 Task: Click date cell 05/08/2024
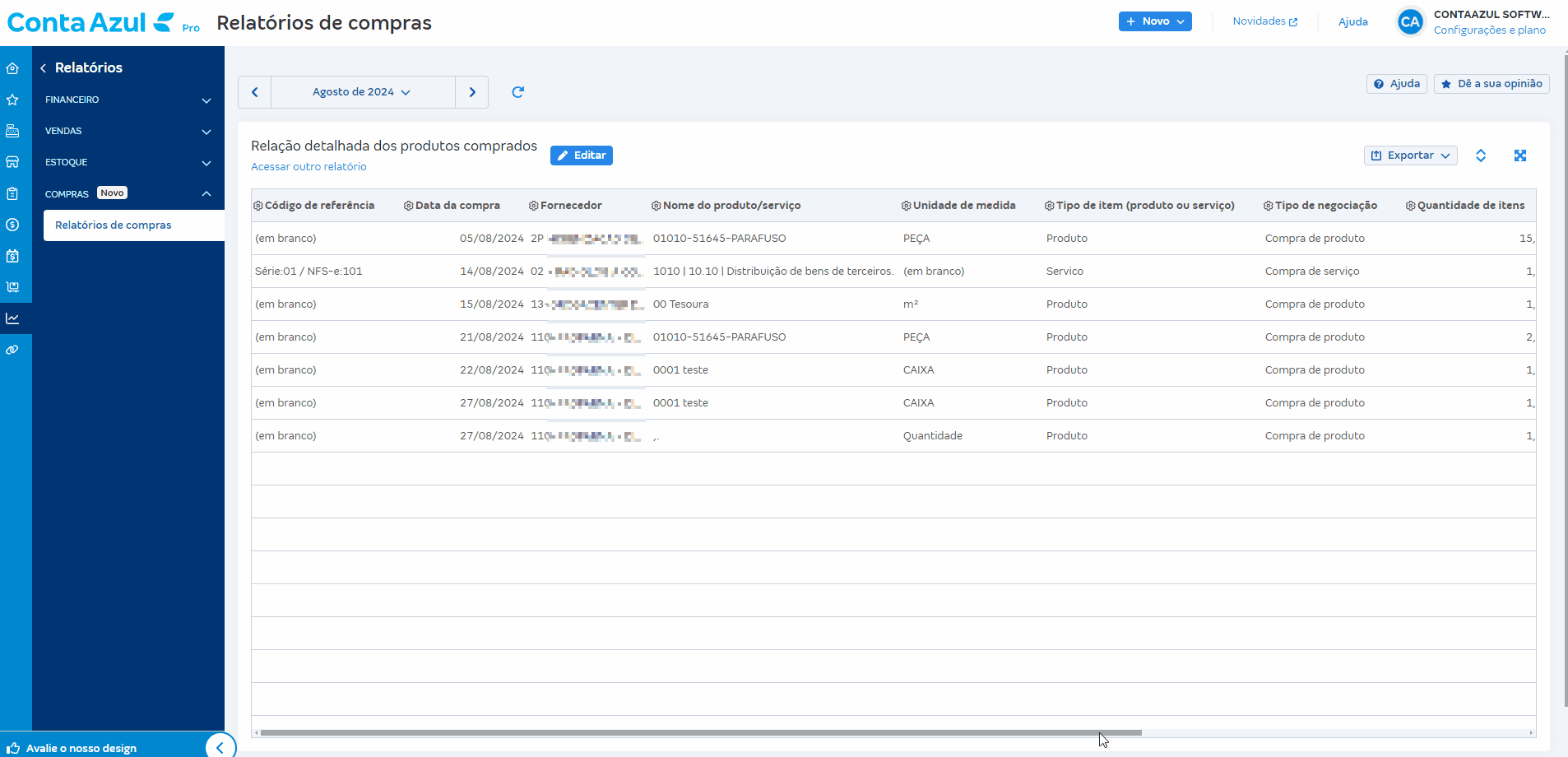tap(491, 239)
